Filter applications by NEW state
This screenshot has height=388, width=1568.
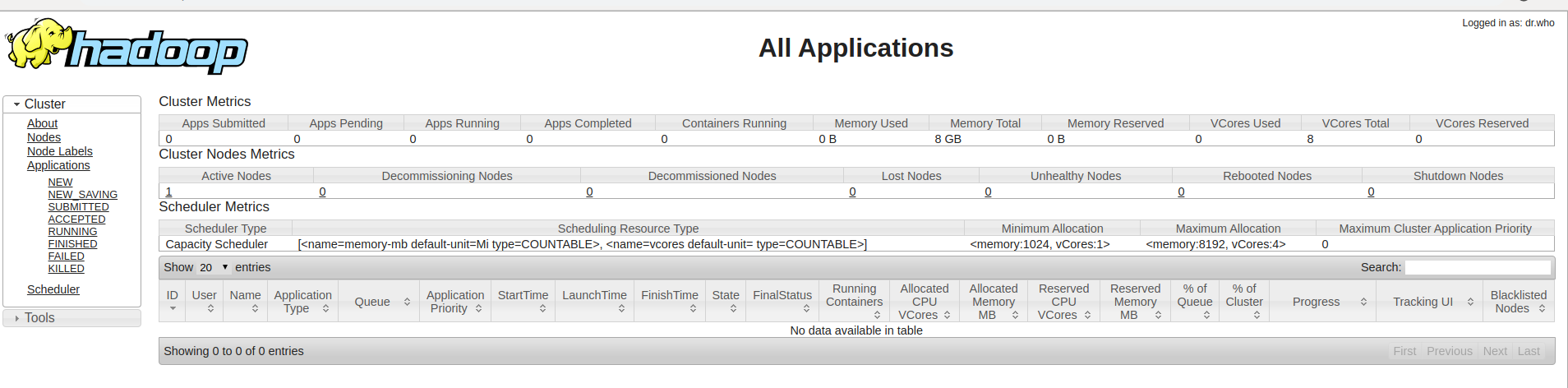point(60,182)
